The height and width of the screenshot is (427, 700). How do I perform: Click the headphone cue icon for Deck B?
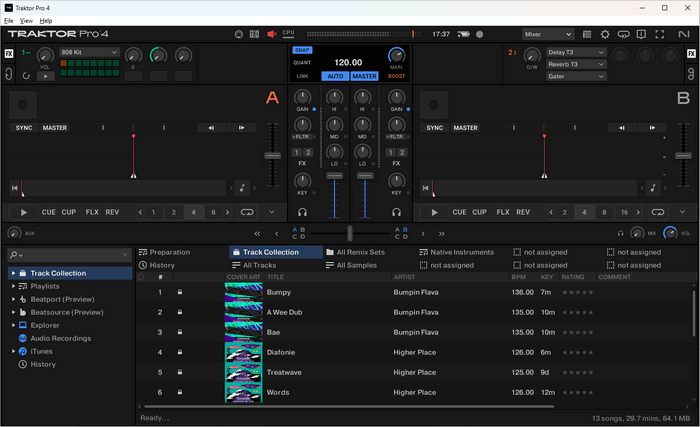[397, 212]
